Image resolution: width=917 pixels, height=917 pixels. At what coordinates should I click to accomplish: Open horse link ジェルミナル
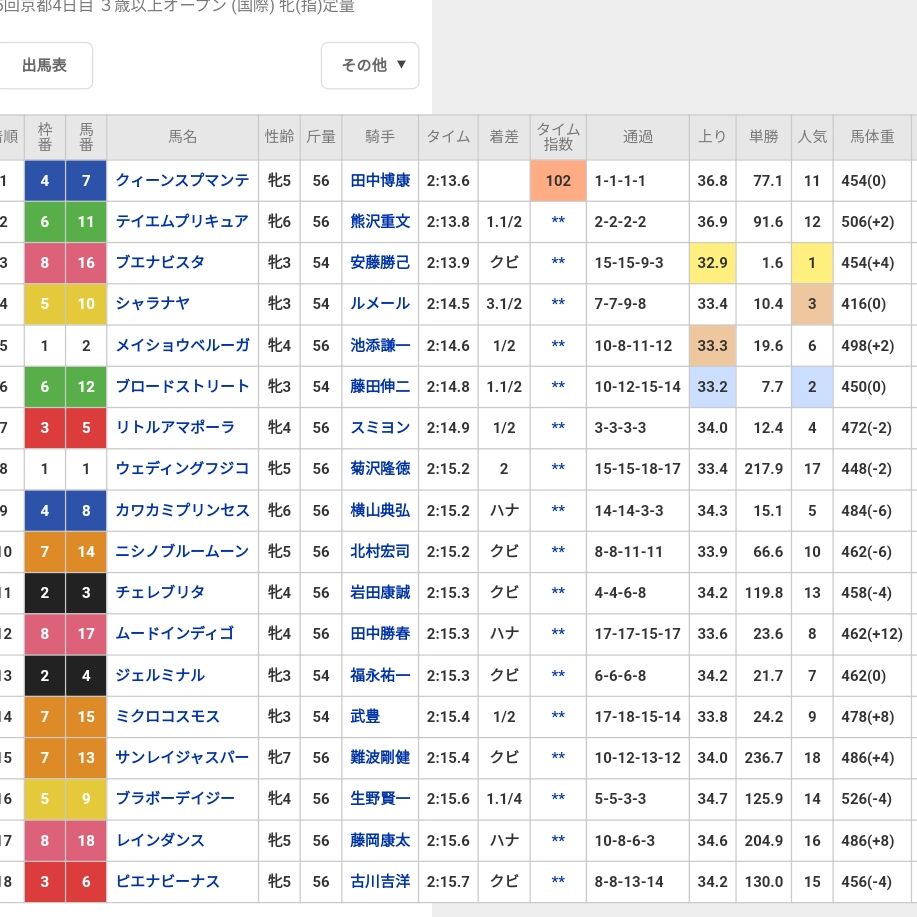click(160, 675)
